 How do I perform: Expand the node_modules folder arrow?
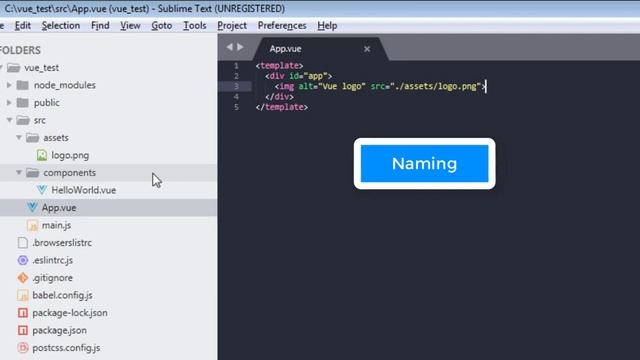click(9, 85)
